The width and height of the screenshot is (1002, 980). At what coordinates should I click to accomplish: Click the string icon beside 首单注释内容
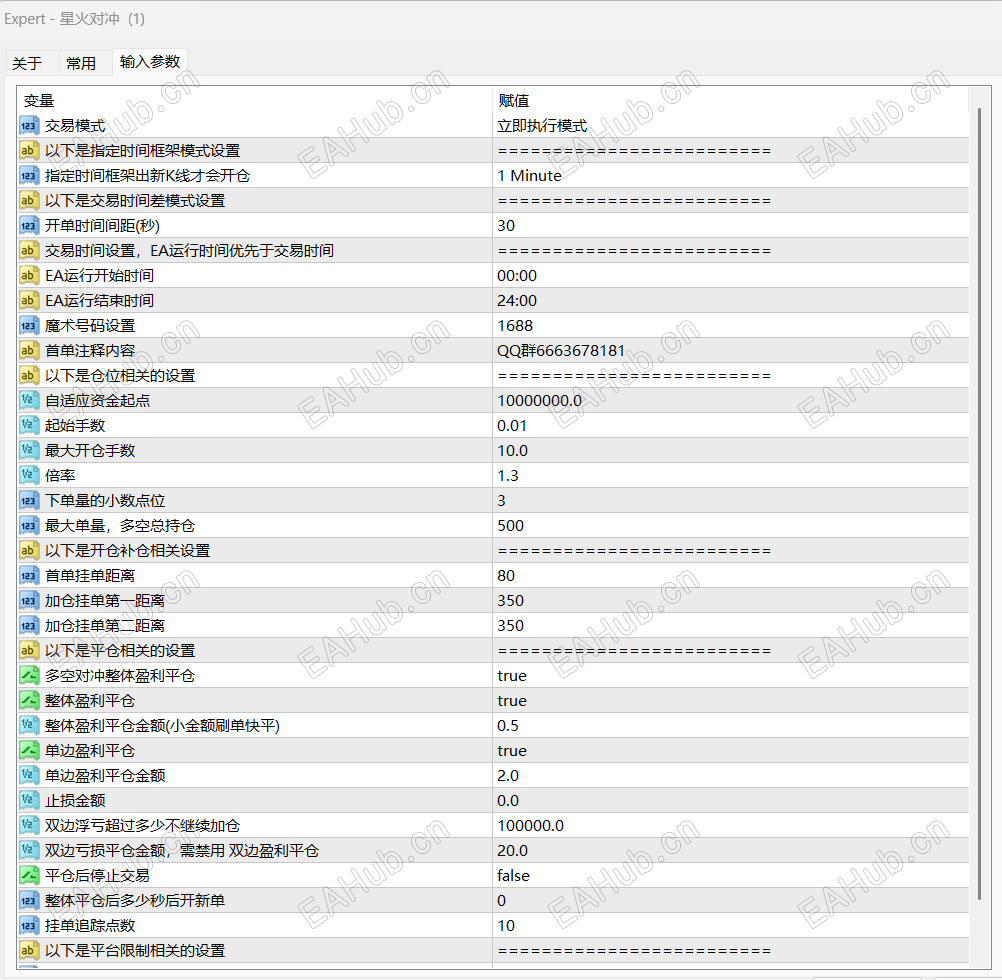(29, 351)
